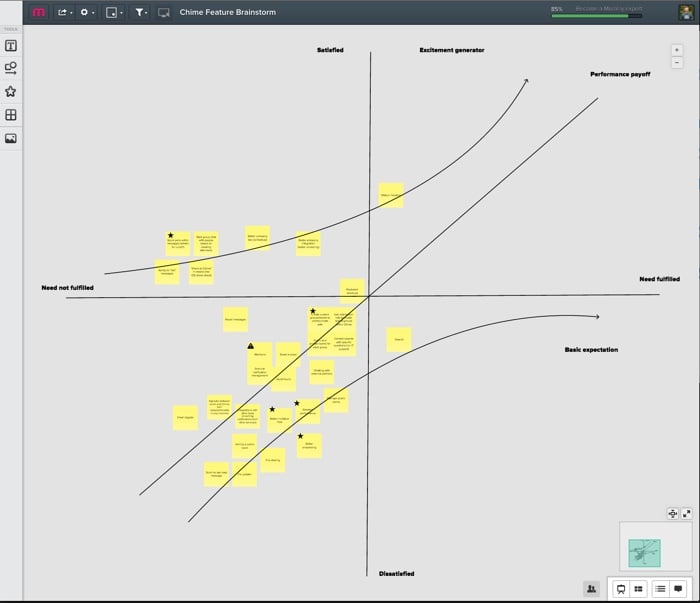Start presentation mode from top toolbar
This screenshot has height=603, width=700.
(163, 13)
